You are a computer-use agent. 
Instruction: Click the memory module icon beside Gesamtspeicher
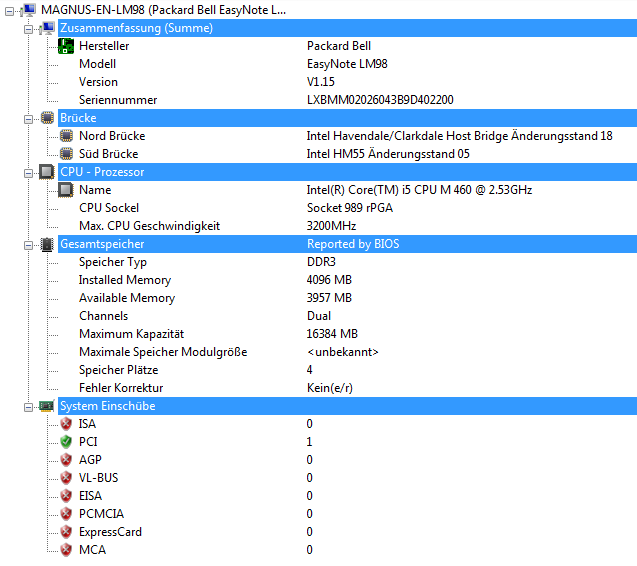pos(47,244)
